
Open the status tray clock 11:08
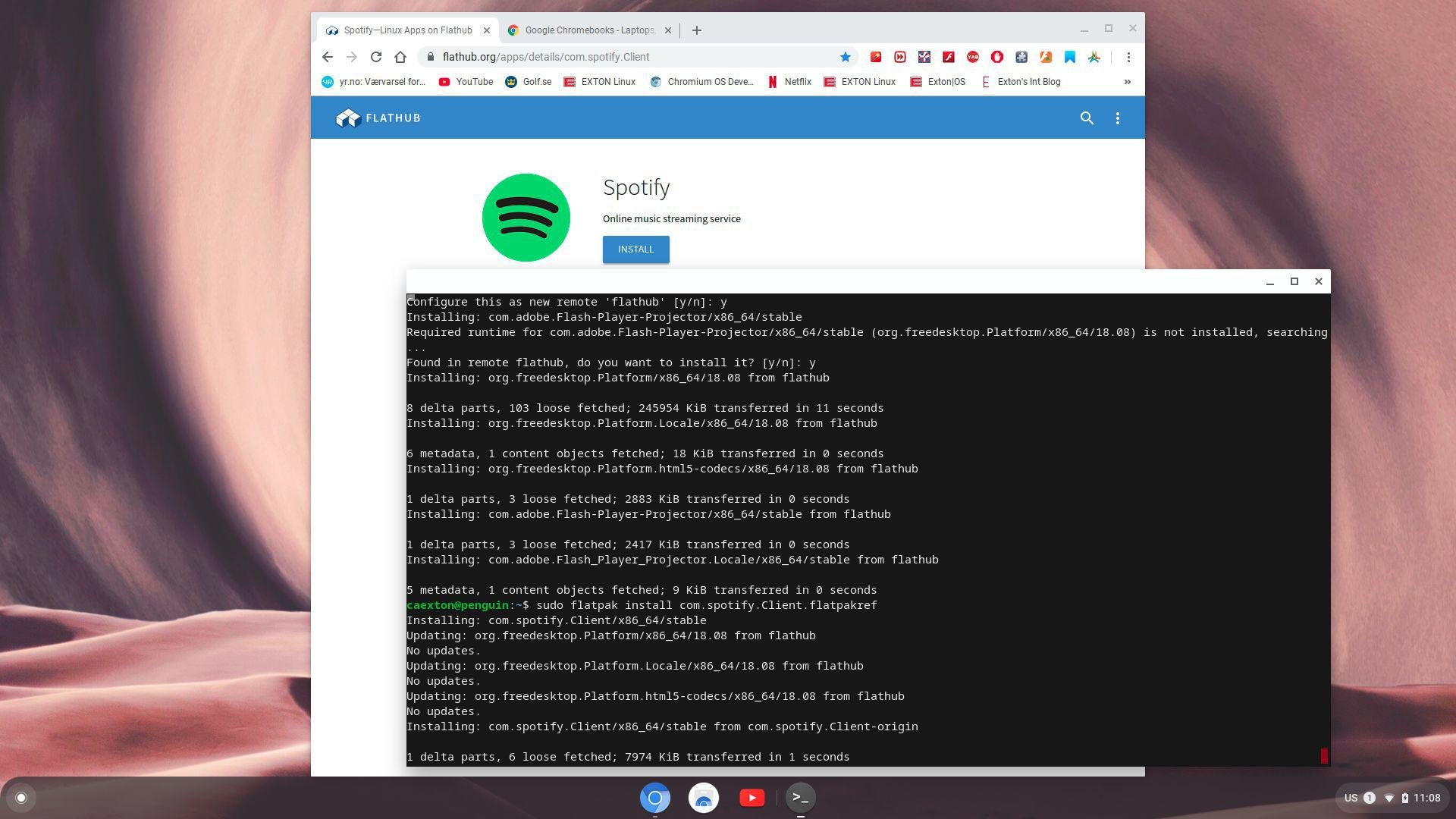tap(1427, 798)
